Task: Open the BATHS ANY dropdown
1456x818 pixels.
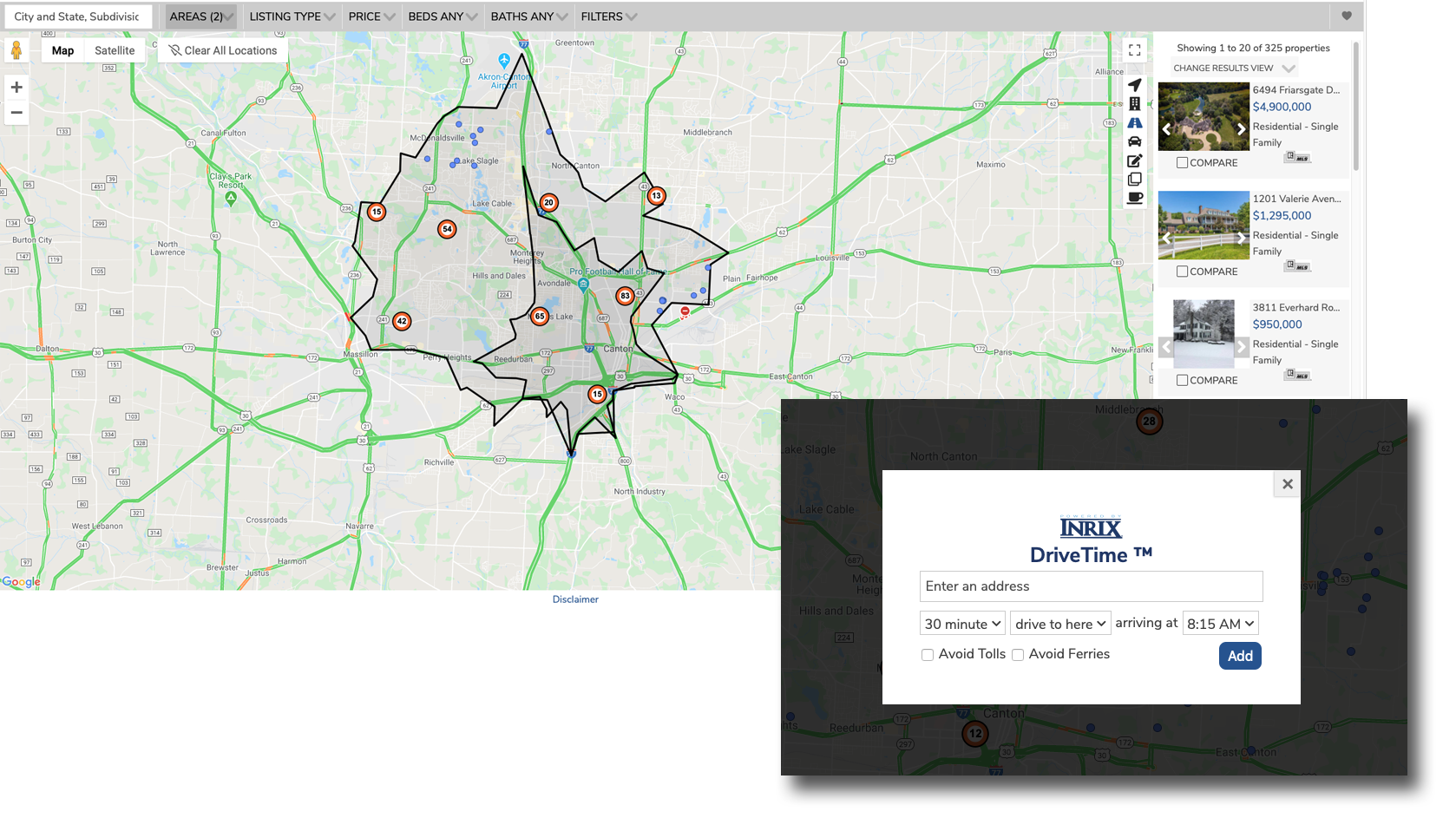Action: pyautogui.click(x=528, y=16)
